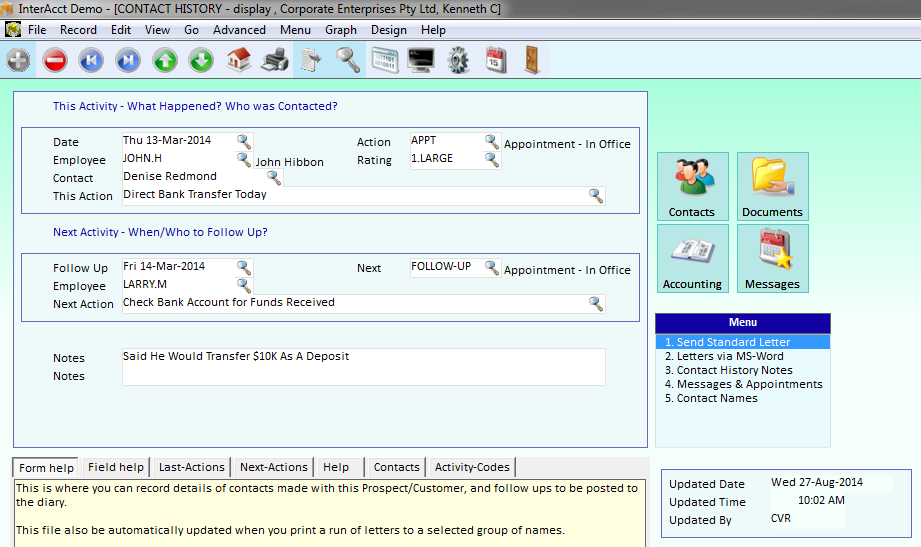The height and width of the screenshot is (547, 921).
Task: Click lookup magnifier in Next Action field
Action: click(x=596, y=303)
